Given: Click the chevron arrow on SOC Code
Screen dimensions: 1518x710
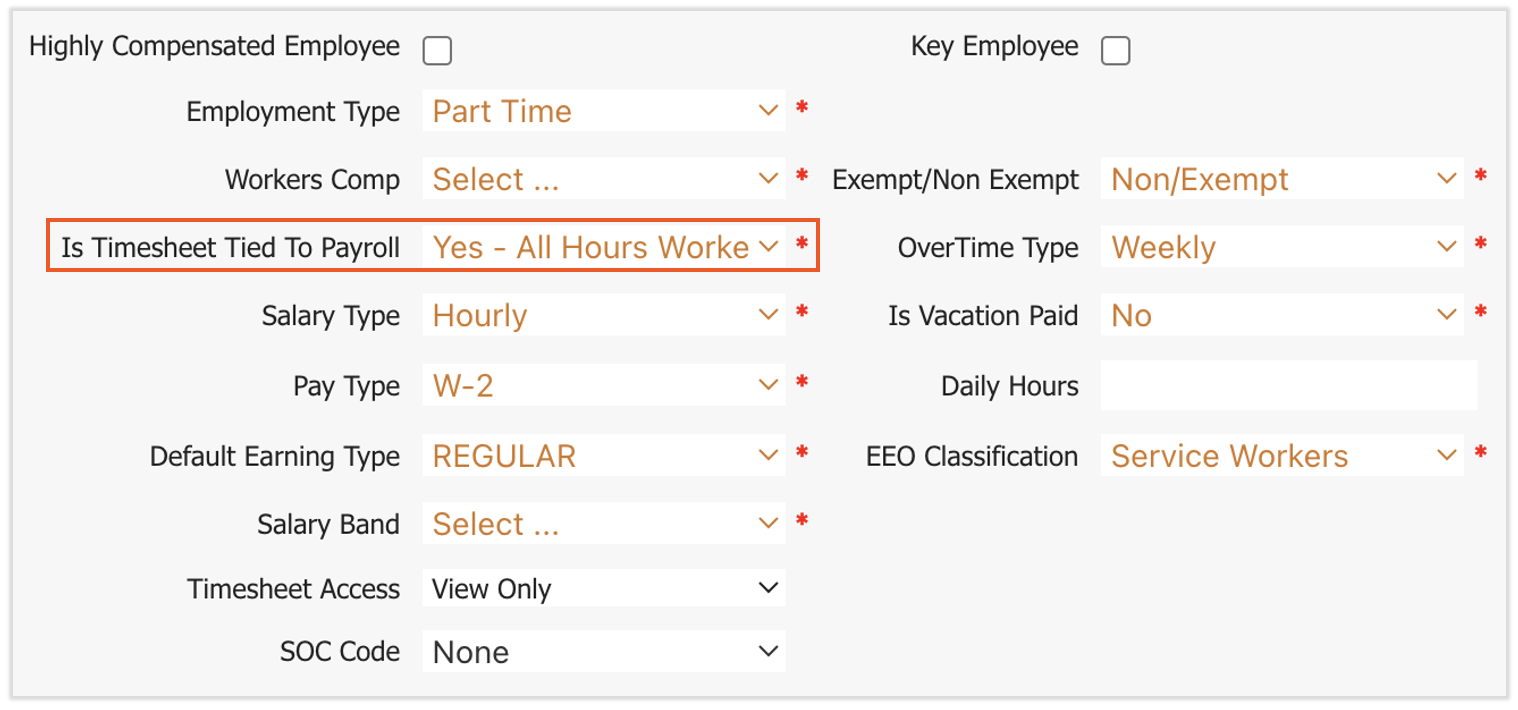Looking at the screenshot, I should 768,652.
